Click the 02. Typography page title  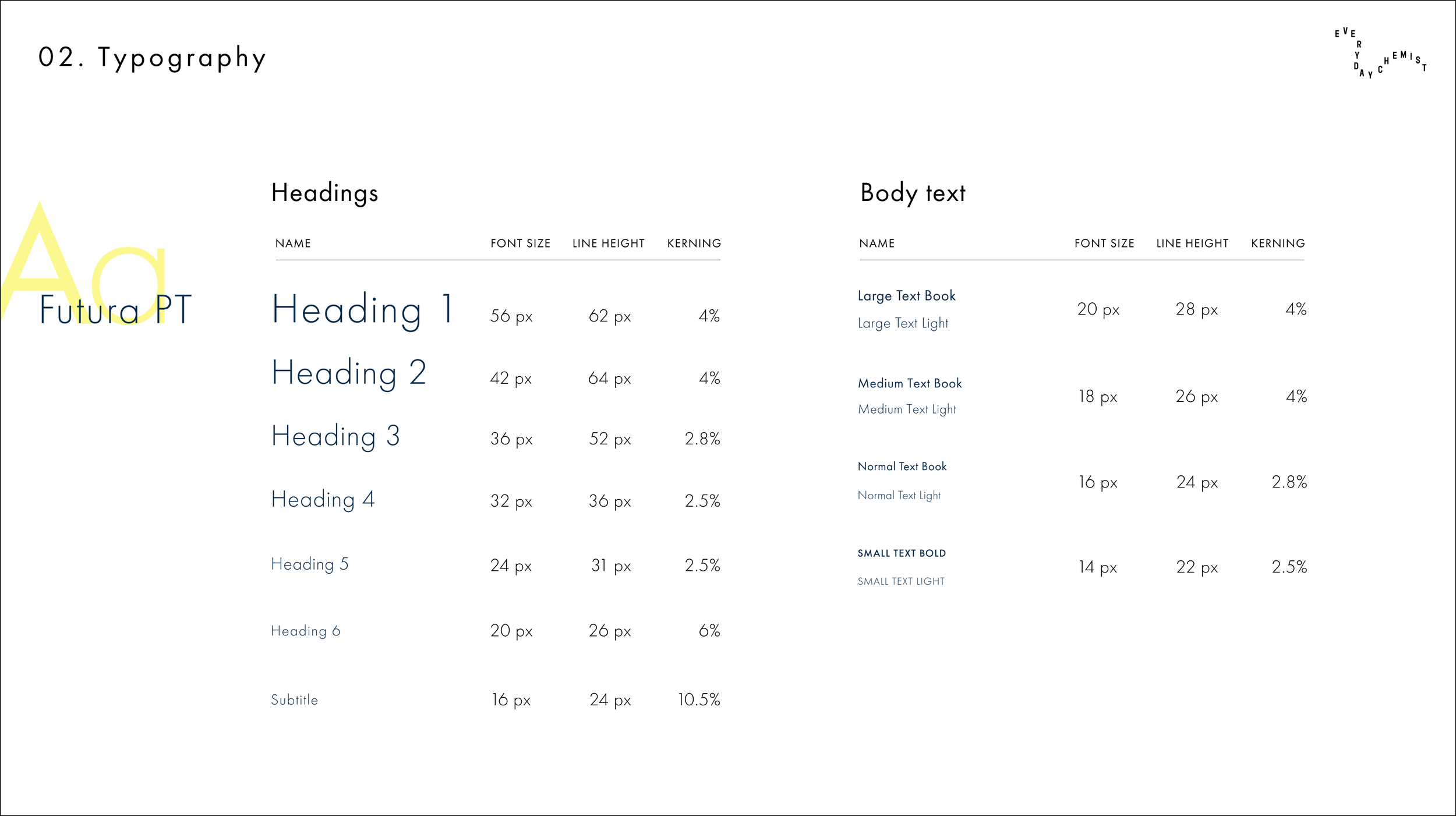pyautogui.click(x=152, y=58)
